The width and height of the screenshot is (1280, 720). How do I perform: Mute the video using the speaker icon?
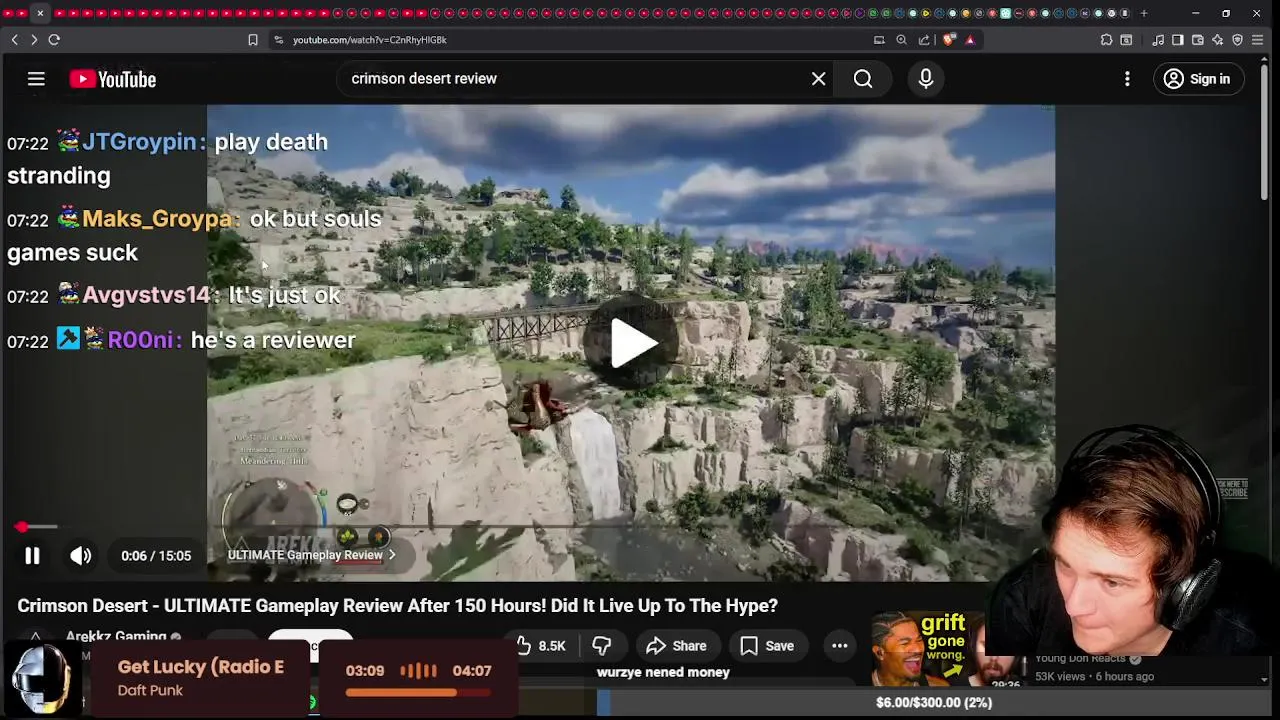point(81,556)
